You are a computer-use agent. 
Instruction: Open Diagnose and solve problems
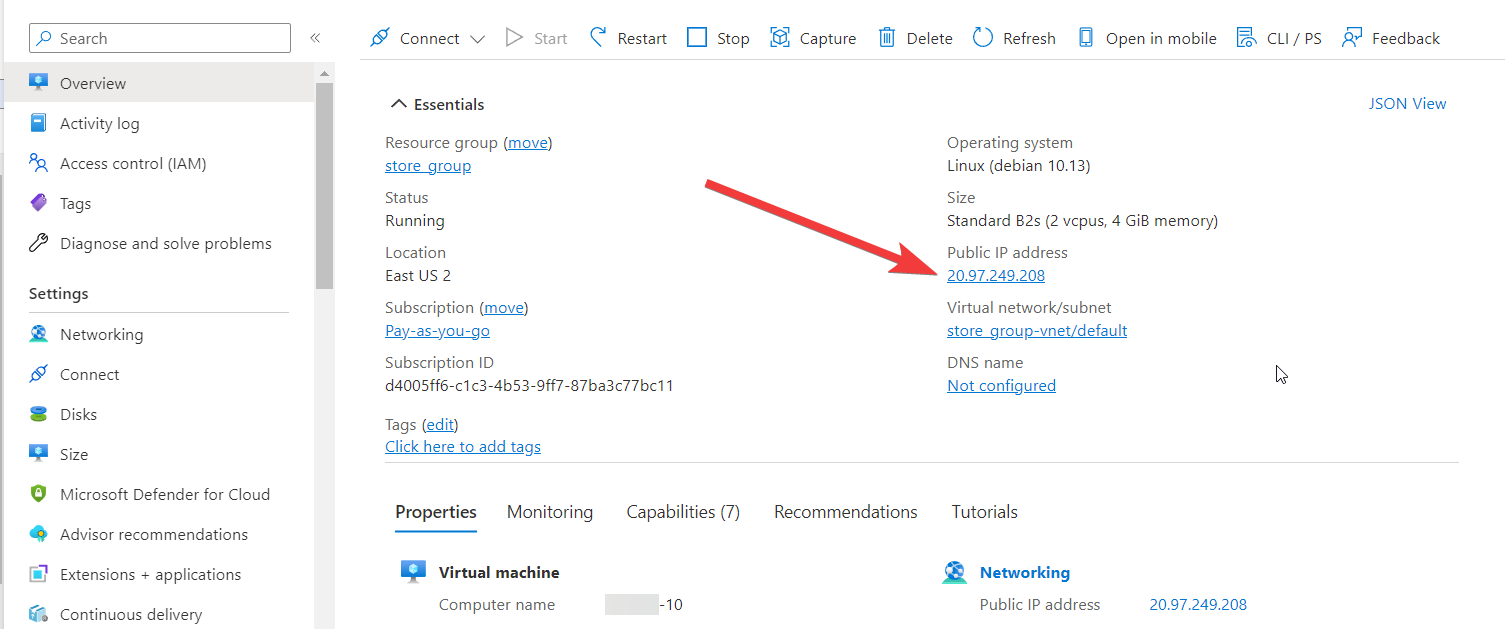(x=163, y=243)
